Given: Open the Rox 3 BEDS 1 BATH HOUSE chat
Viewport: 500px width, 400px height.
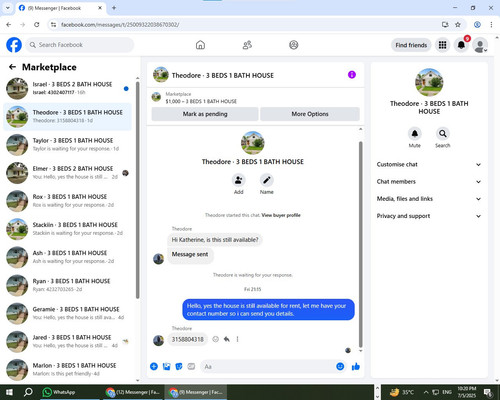Looking at the screenshot, I should pos(67,201).
